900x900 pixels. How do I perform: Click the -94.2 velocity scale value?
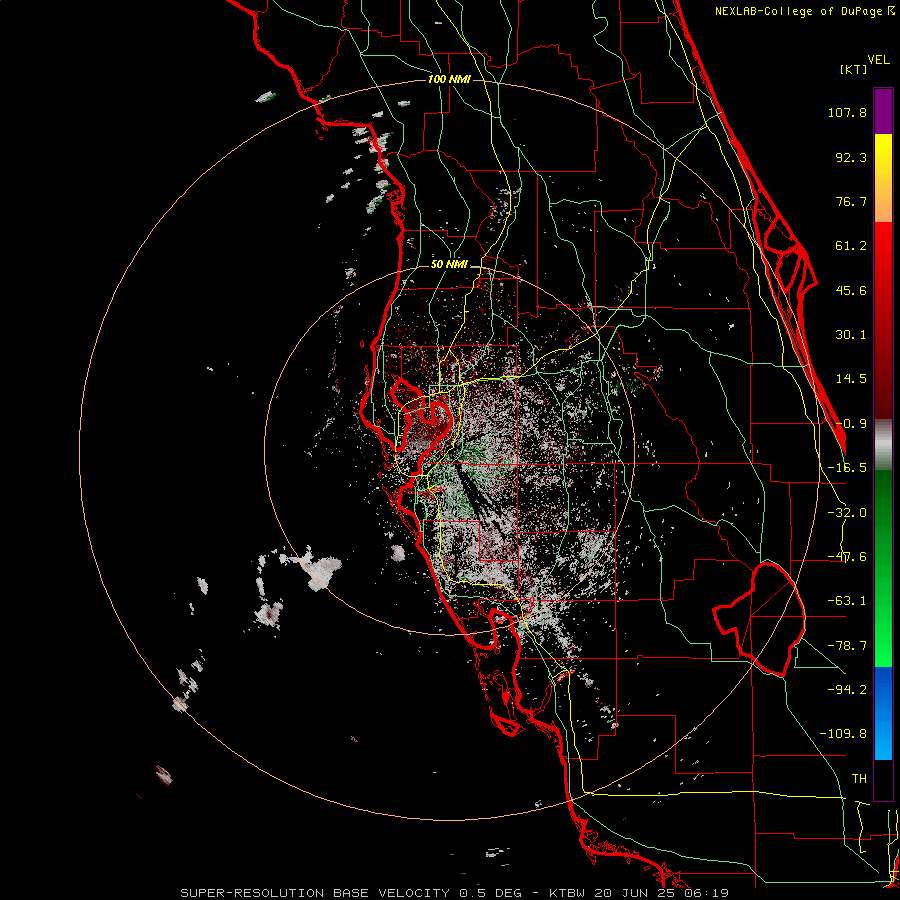847,689
